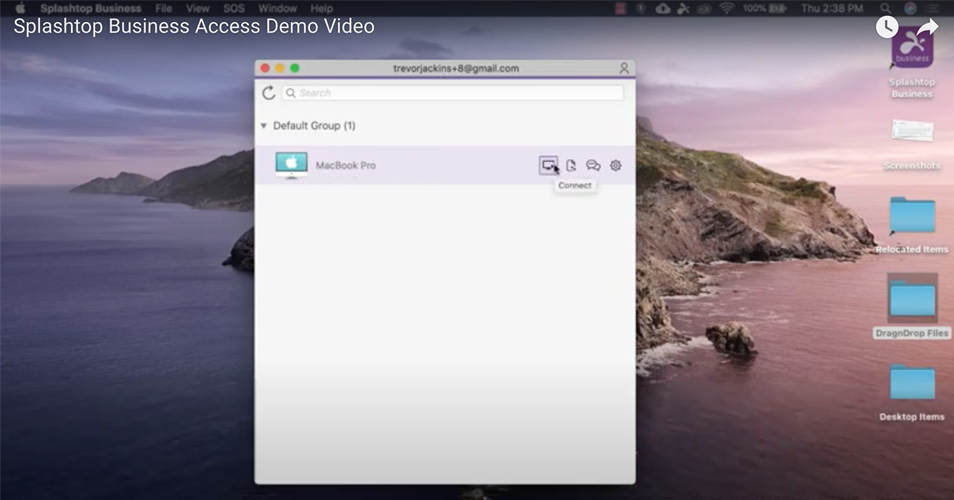Viewport: 954px width, 500px height.
Task: Open MacBook Pro settings gear
Action: (x=616, y=165)
